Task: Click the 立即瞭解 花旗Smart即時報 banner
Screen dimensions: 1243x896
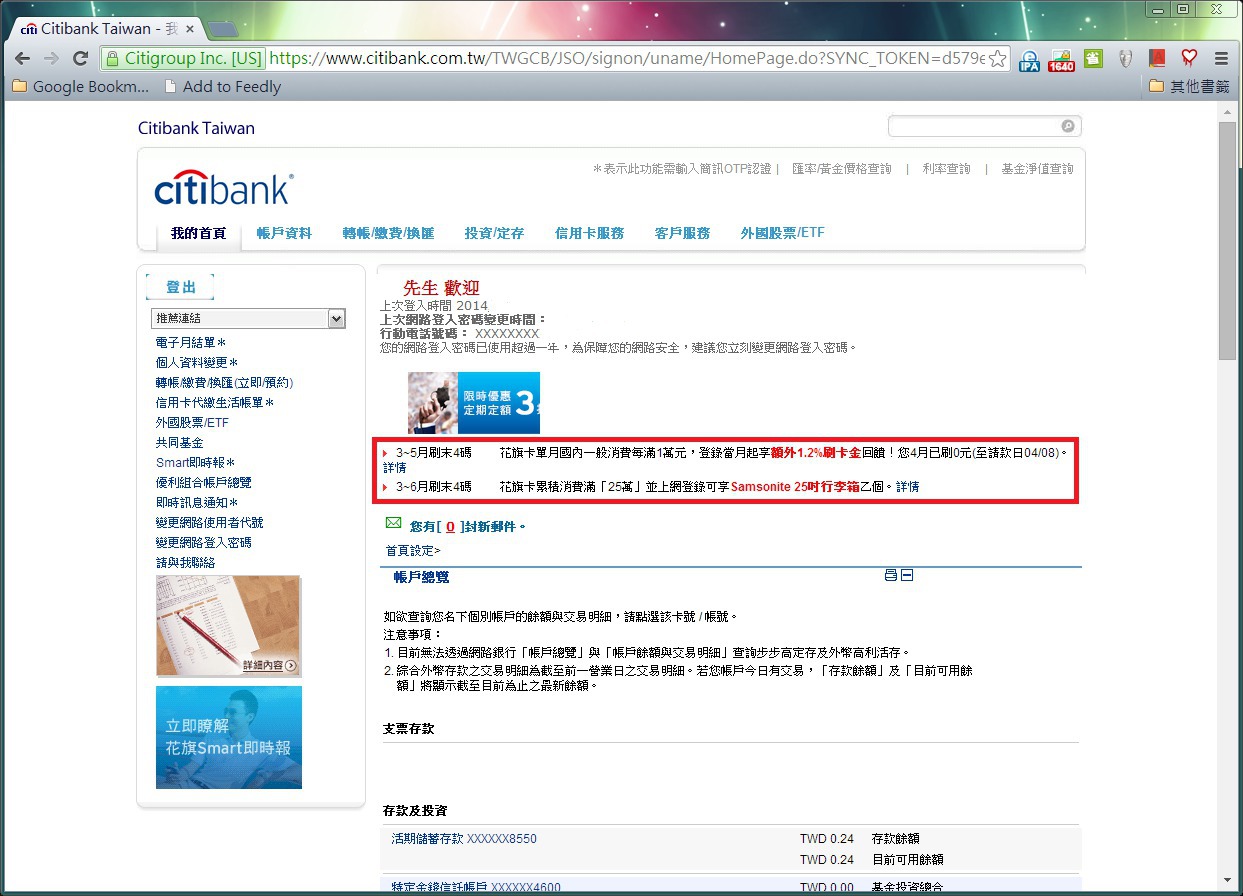Action: pos(229,737)
